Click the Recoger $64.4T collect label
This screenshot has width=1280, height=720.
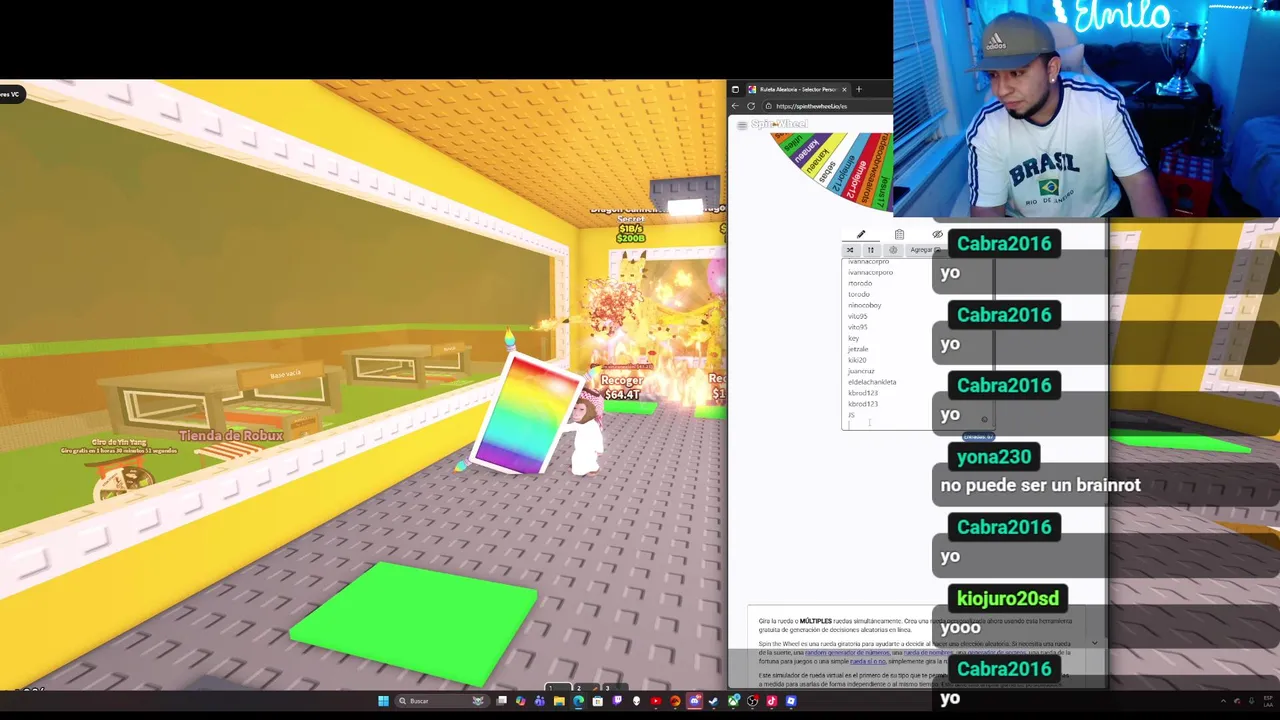[x=621, y=388]
